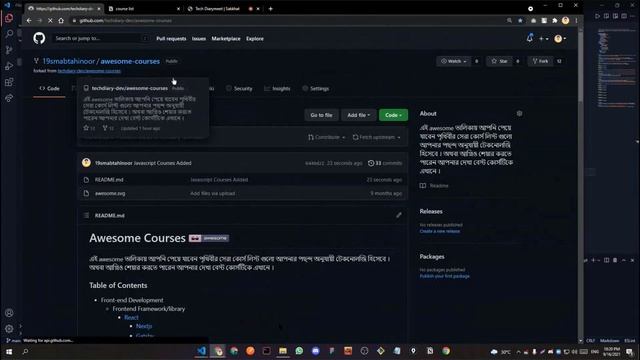Open the Add file dropdown

(x=358, y=115)
